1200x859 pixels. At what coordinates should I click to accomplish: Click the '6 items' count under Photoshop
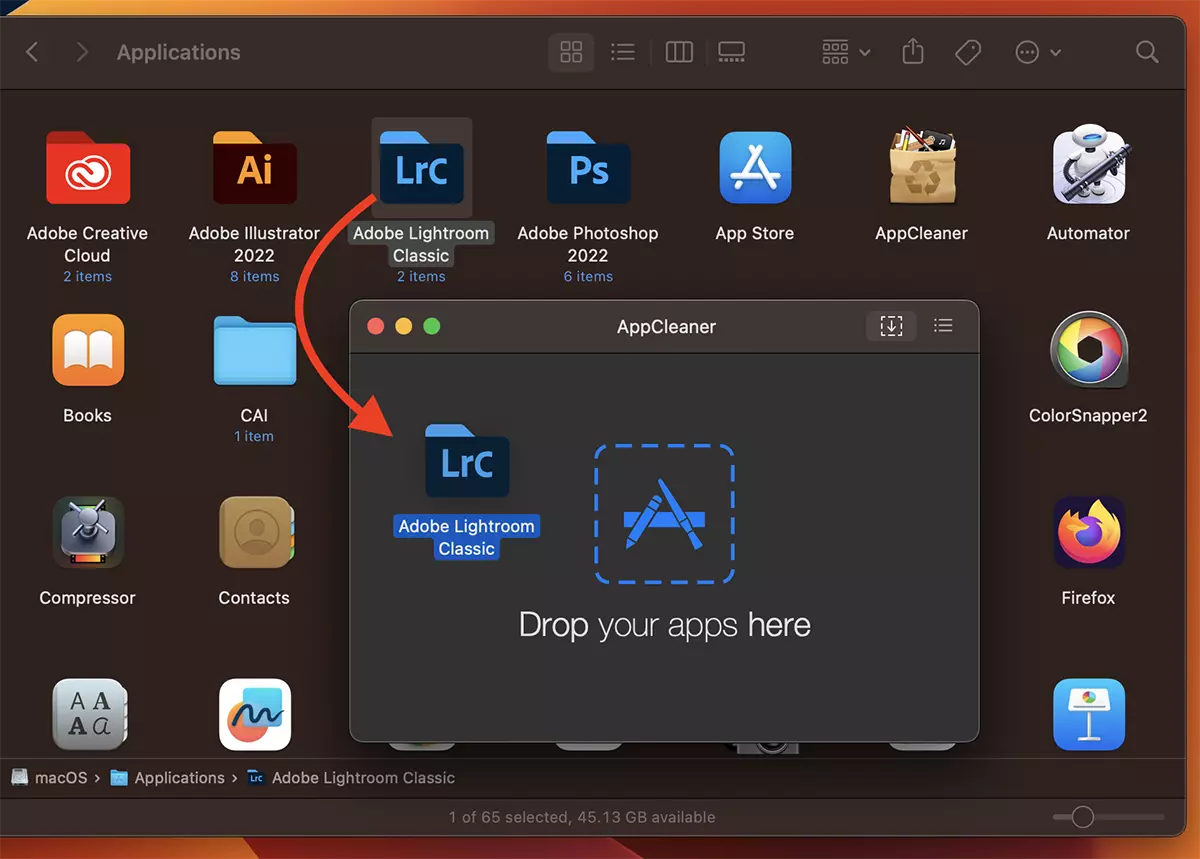[588, 276]
